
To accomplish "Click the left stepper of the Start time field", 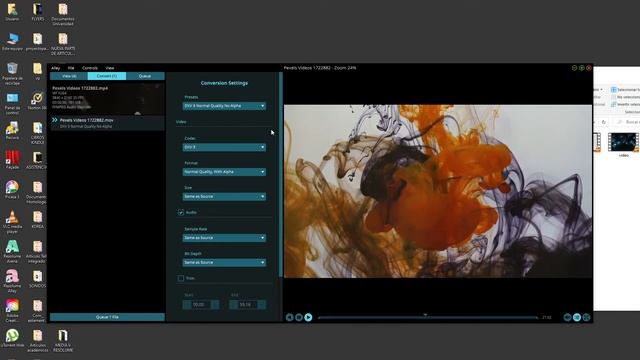I will pyautogui.click(x=187, y=305).
